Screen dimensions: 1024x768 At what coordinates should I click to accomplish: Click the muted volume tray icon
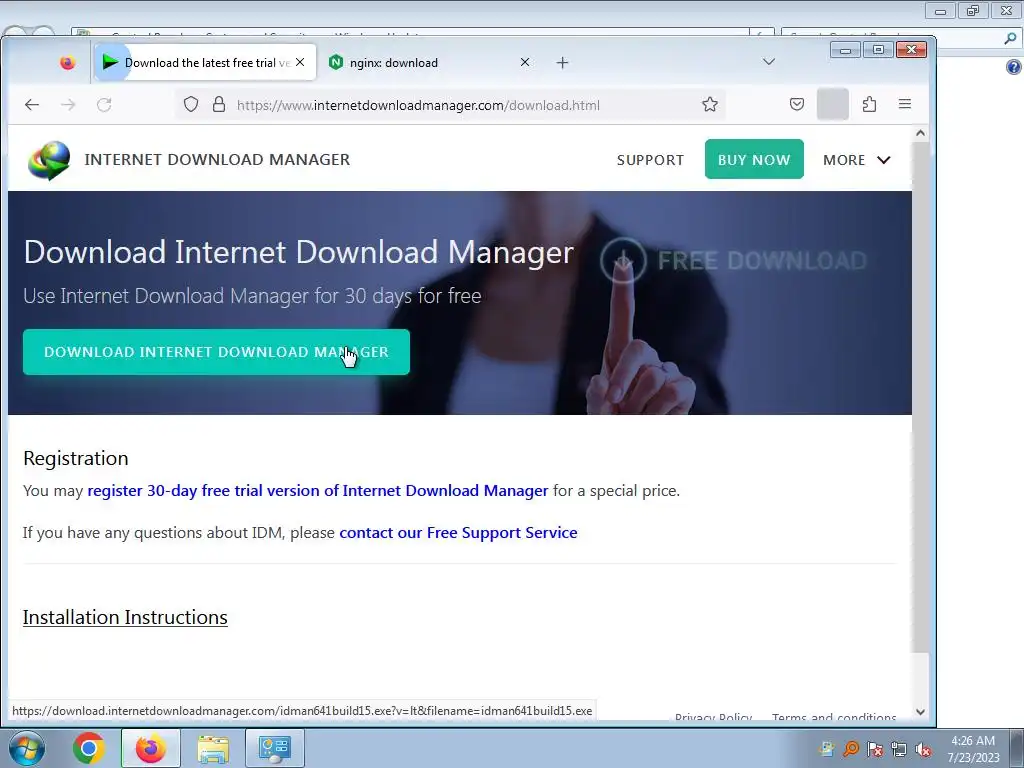click(923, 749)
